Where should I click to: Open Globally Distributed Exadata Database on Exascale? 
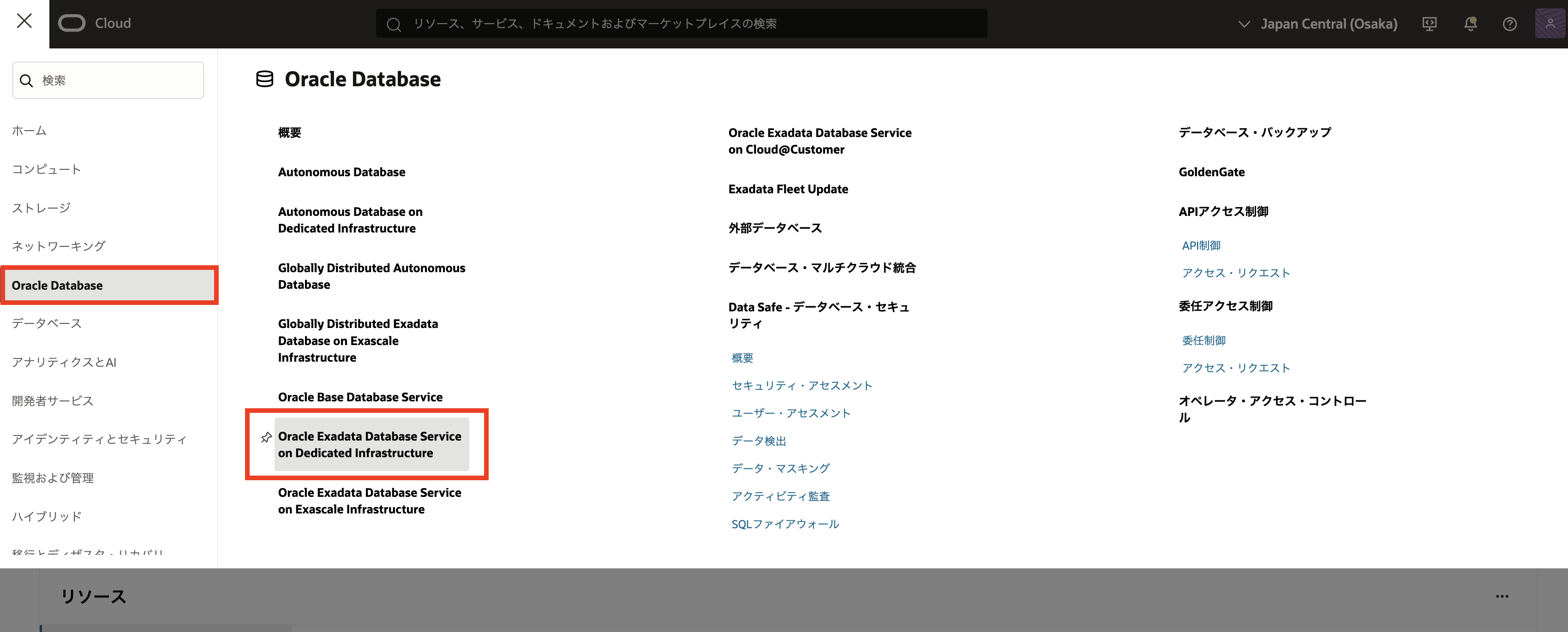(x=358, y=340)
